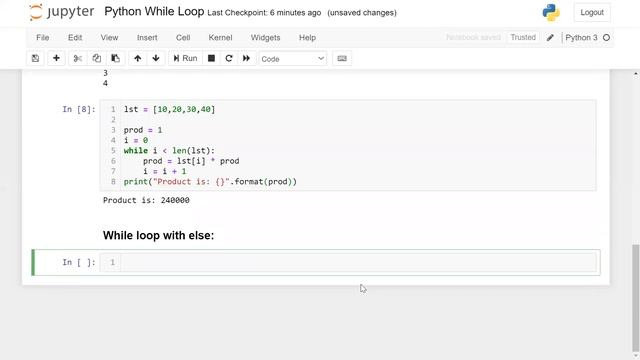Click the Python logo icon
The image size is (640, 360).
click(x=551, y=13)
